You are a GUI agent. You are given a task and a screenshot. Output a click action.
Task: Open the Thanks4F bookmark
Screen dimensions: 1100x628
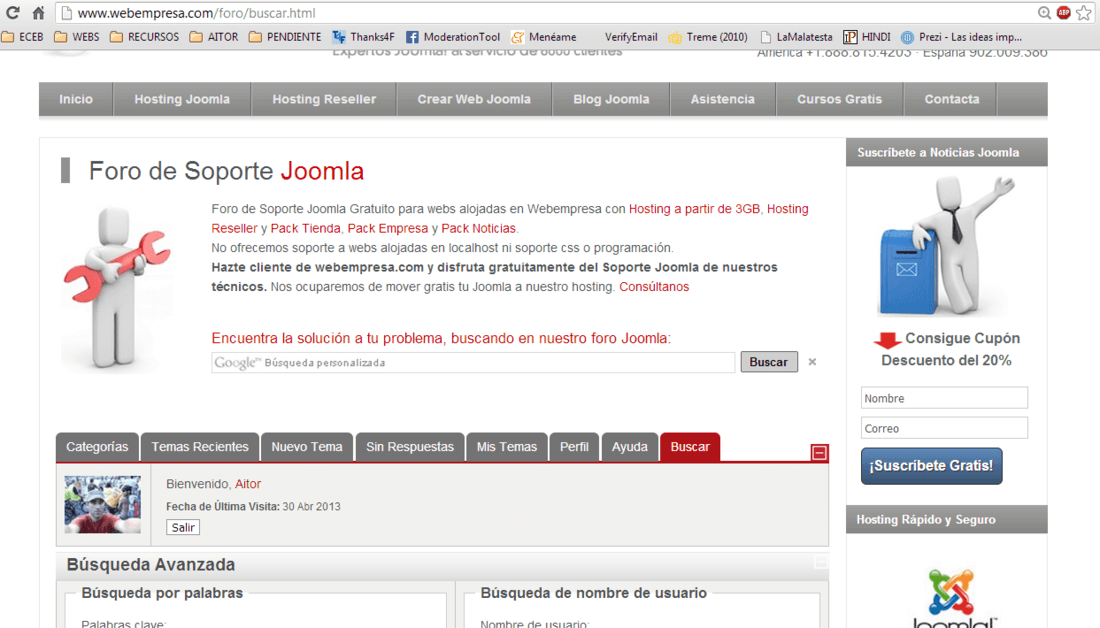[x=363, y=37]
